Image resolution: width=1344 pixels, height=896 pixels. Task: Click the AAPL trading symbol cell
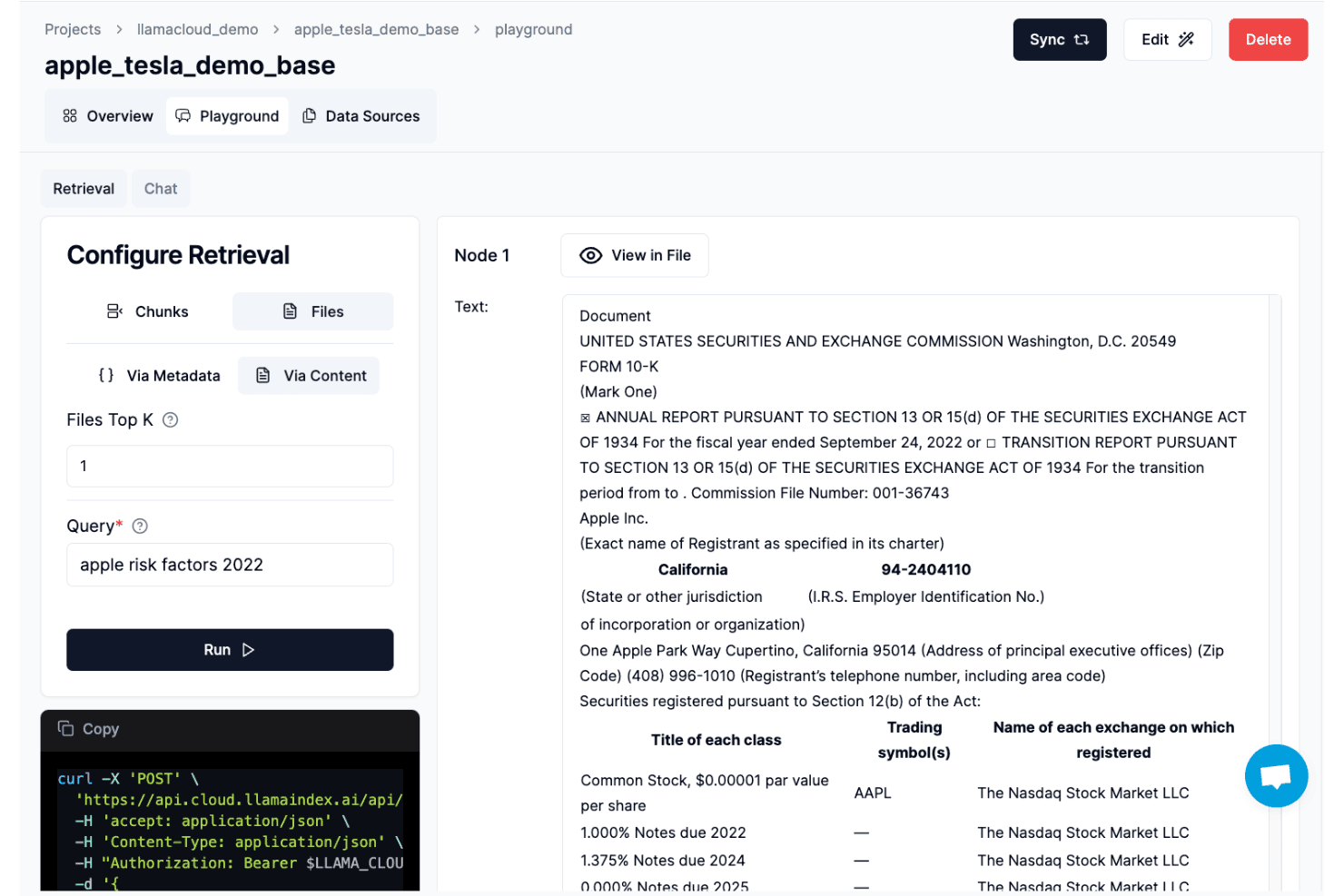tap(873, 793)
